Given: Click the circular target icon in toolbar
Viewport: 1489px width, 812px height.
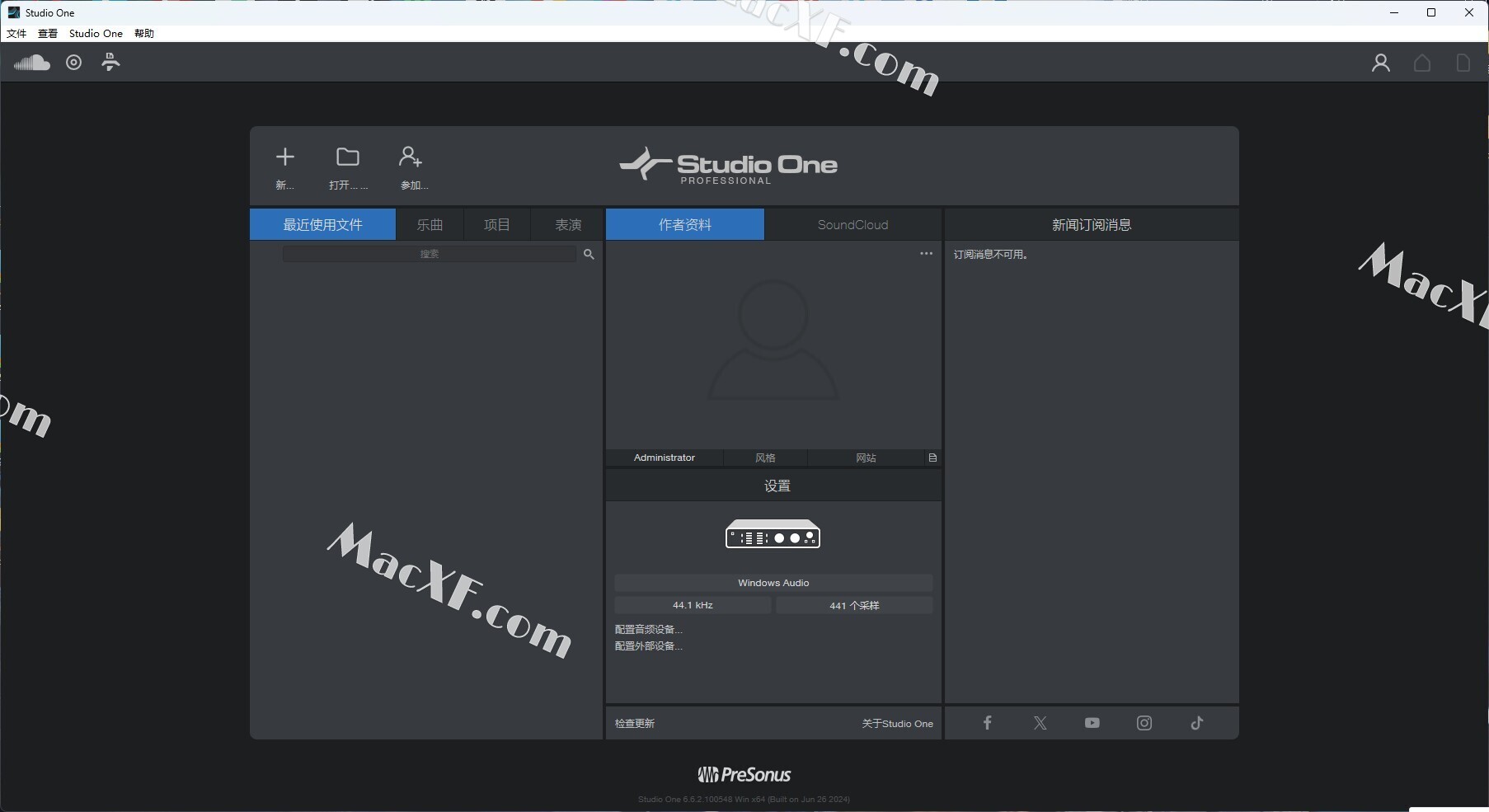Looking at the screenshot, I should tap(73, 63).
